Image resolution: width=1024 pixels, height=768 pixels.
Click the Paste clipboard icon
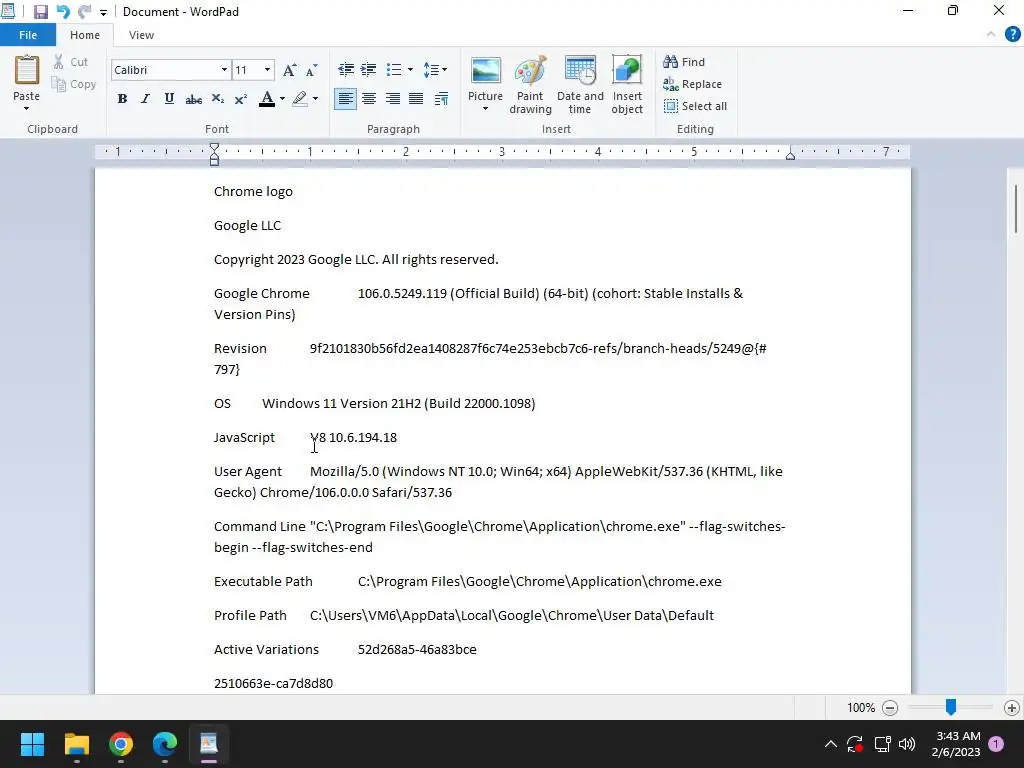(27, 70)
